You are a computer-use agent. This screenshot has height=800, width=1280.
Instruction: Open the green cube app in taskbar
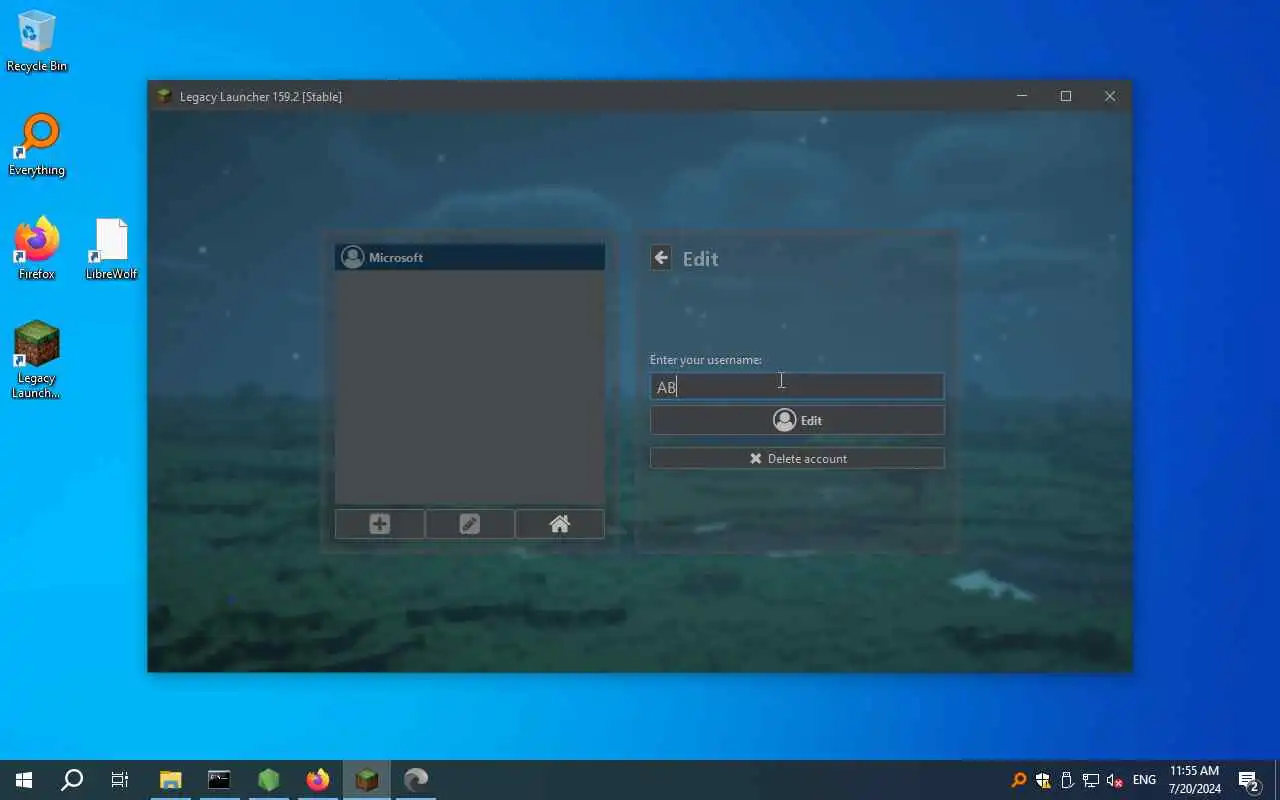[x=268, y=780]
